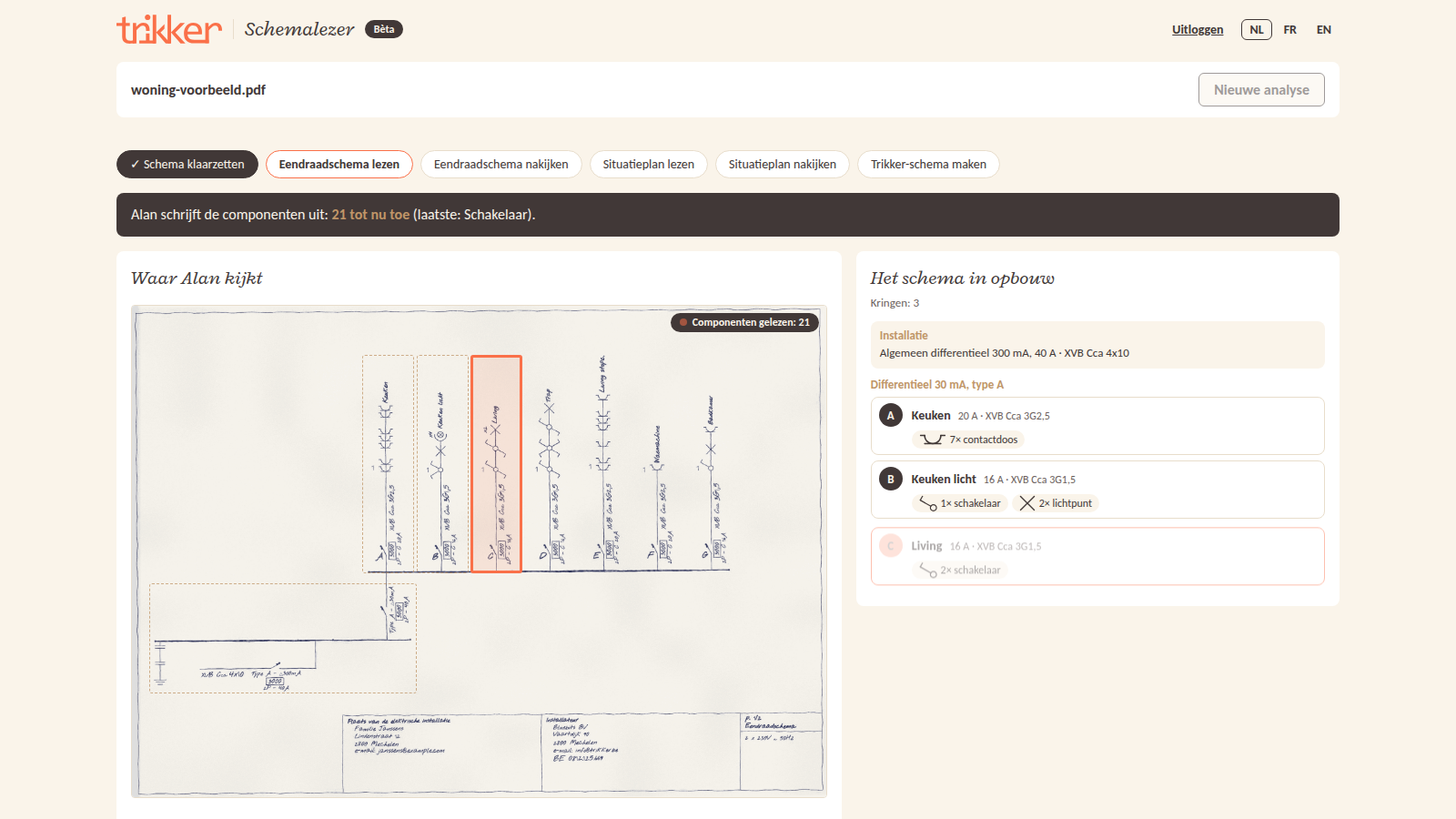Image resolution: width=1456 pixels, height=819 pixels.
Task: Click the faded circuit C badge for Living
Action: click(x=891, y=546)
